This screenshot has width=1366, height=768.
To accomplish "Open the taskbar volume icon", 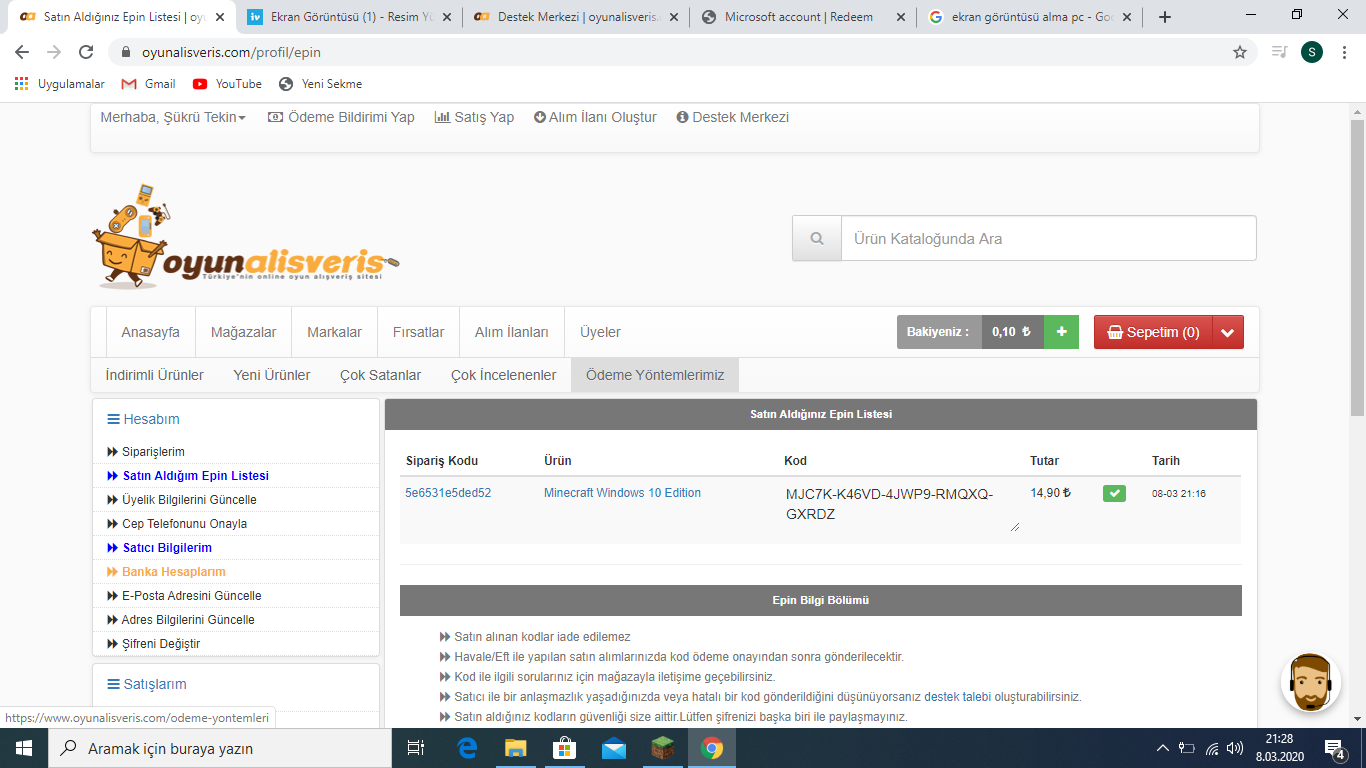I will pos(1234,748).
